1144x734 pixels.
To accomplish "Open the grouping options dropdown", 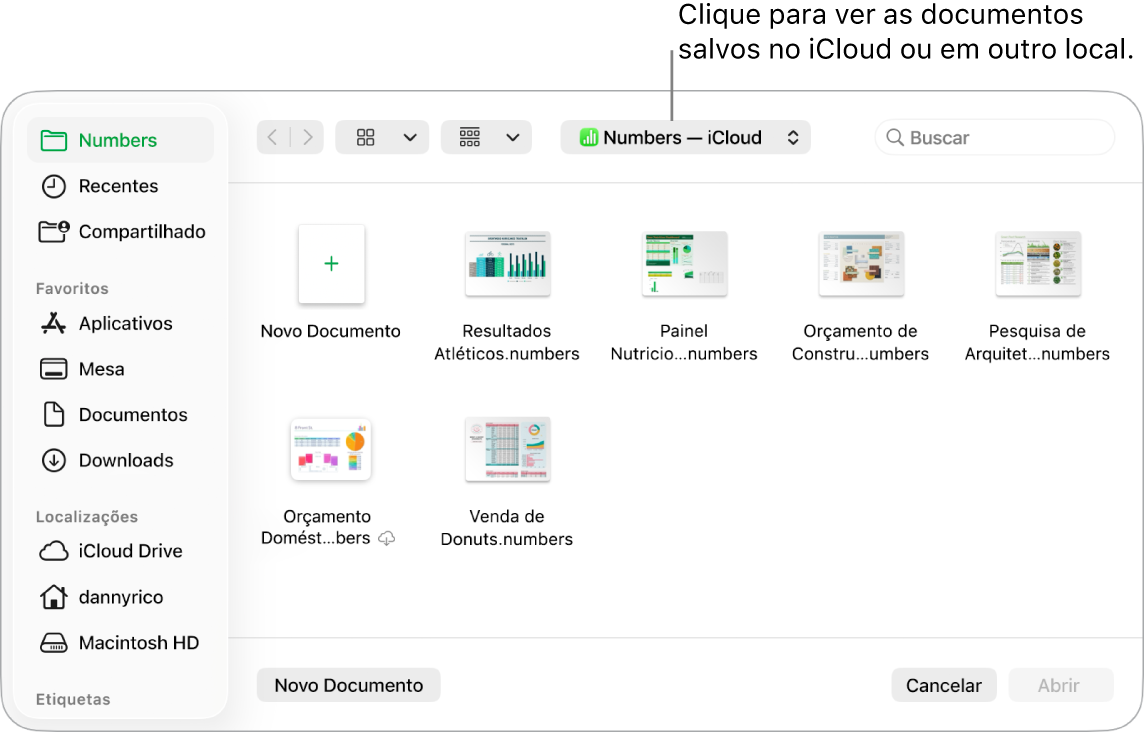I will click(486, 137).
